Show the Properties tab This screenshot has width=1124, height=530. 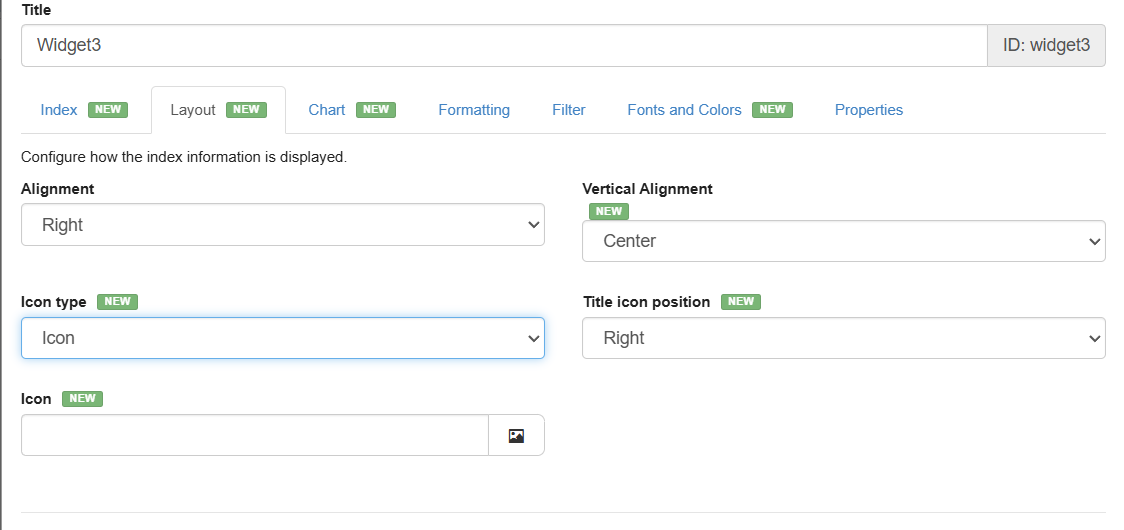point(869,110)
